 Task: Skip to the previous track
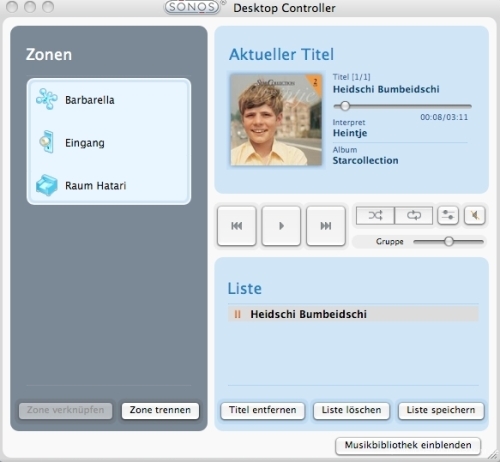[237, 226]
